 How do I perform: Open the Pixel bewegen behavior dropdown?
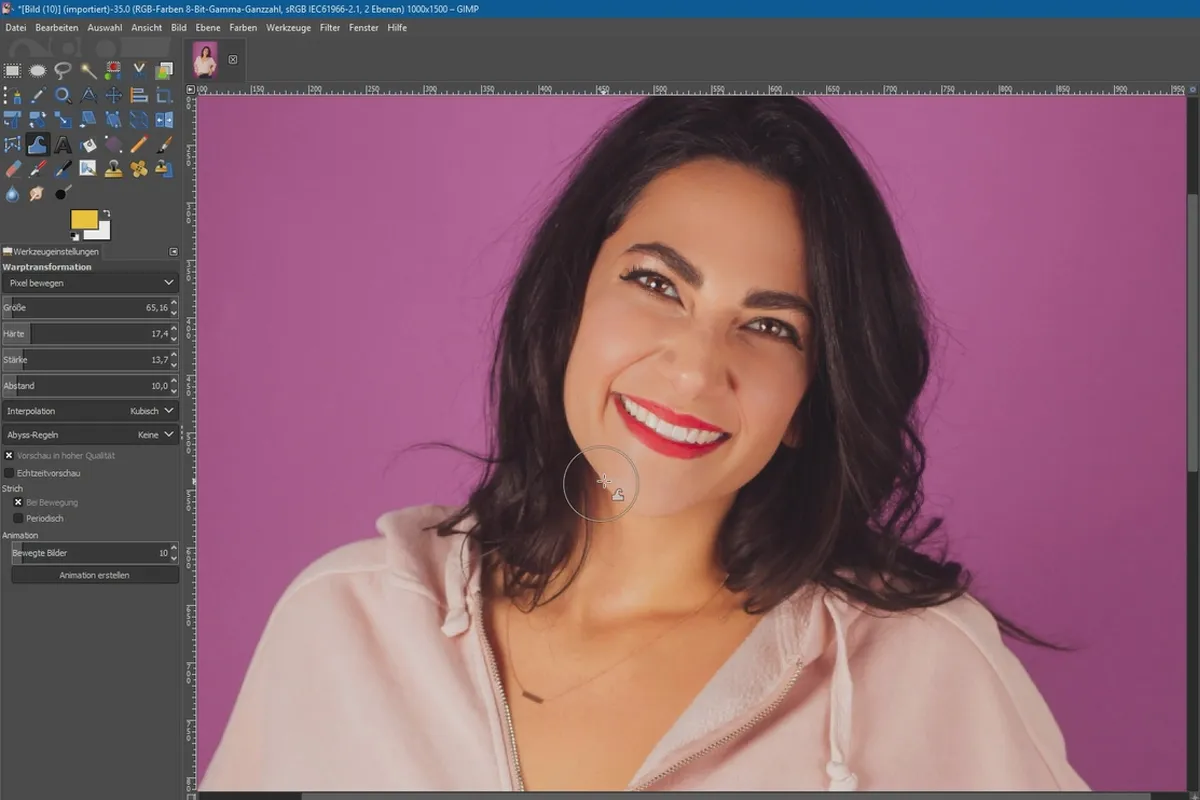pos(90,283)
